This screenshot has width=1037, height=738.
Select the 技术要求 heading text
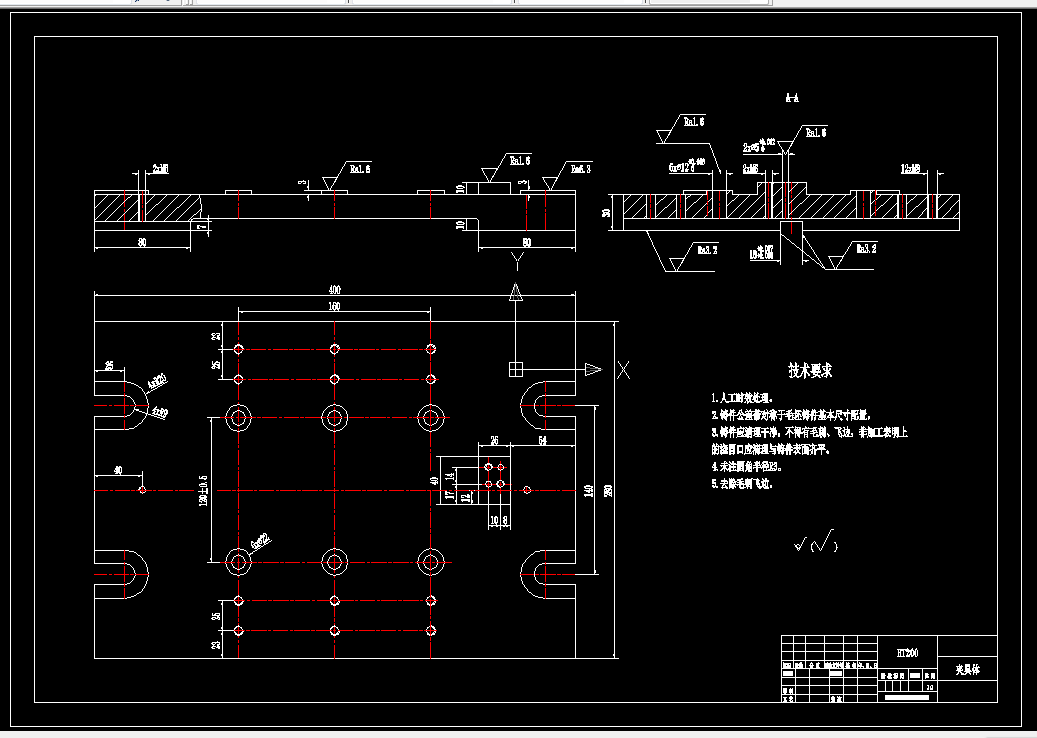810,370
